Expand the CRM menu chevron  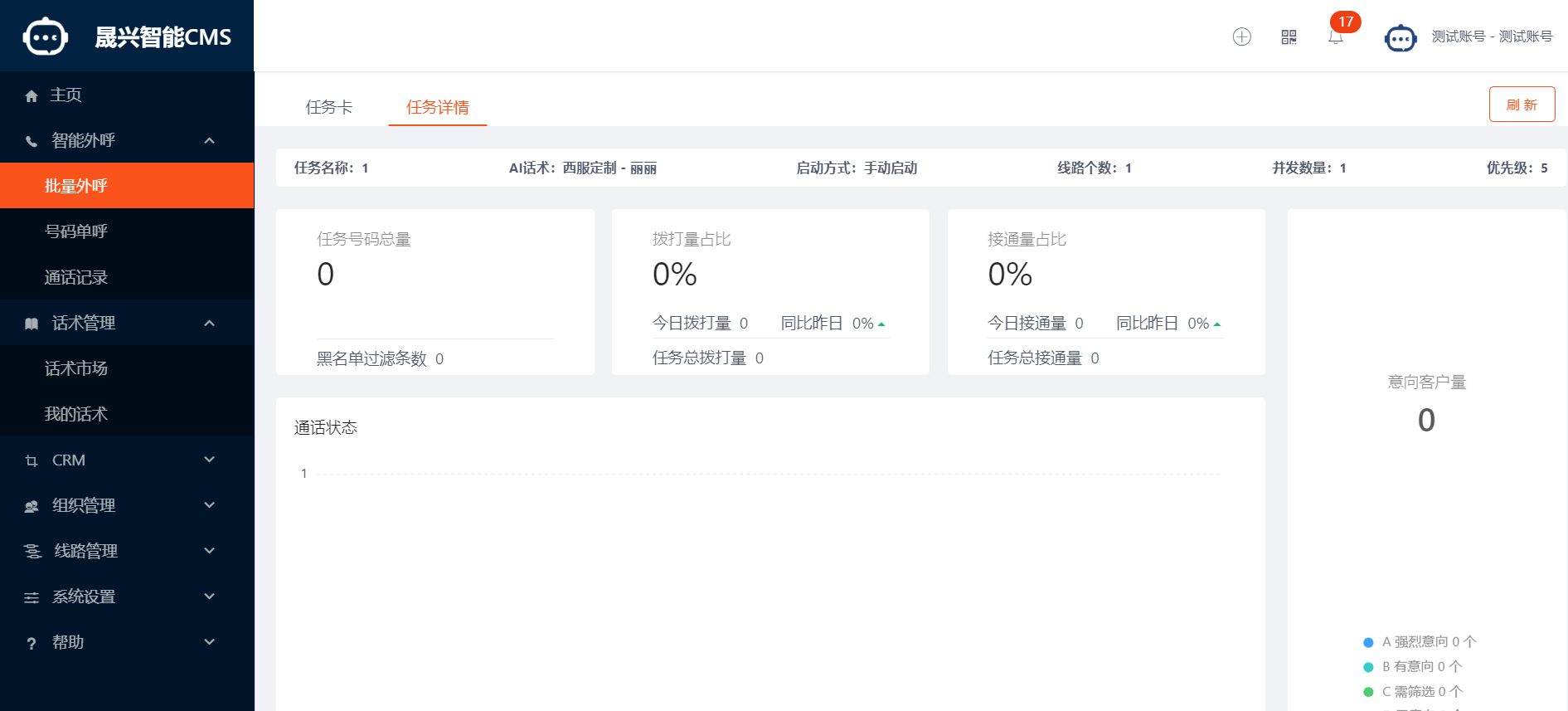coord(210,460)
